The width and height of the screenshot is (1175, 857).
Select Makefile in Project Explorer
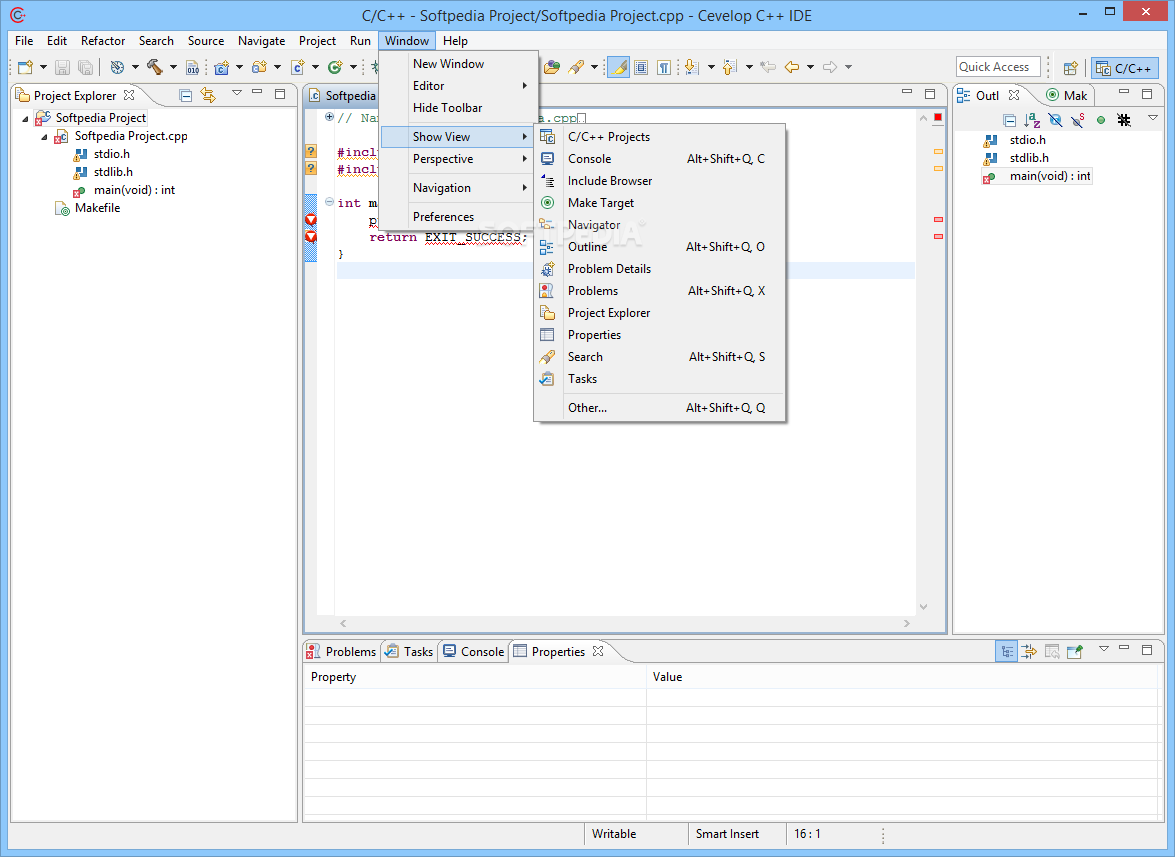pos(97,208)
